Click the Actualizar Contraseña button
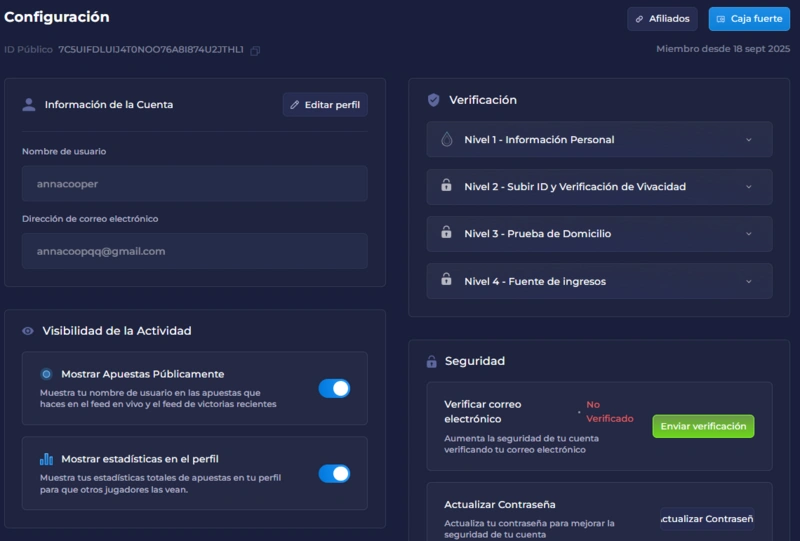This screenshot has height=541, width=800. click(706, 518)
